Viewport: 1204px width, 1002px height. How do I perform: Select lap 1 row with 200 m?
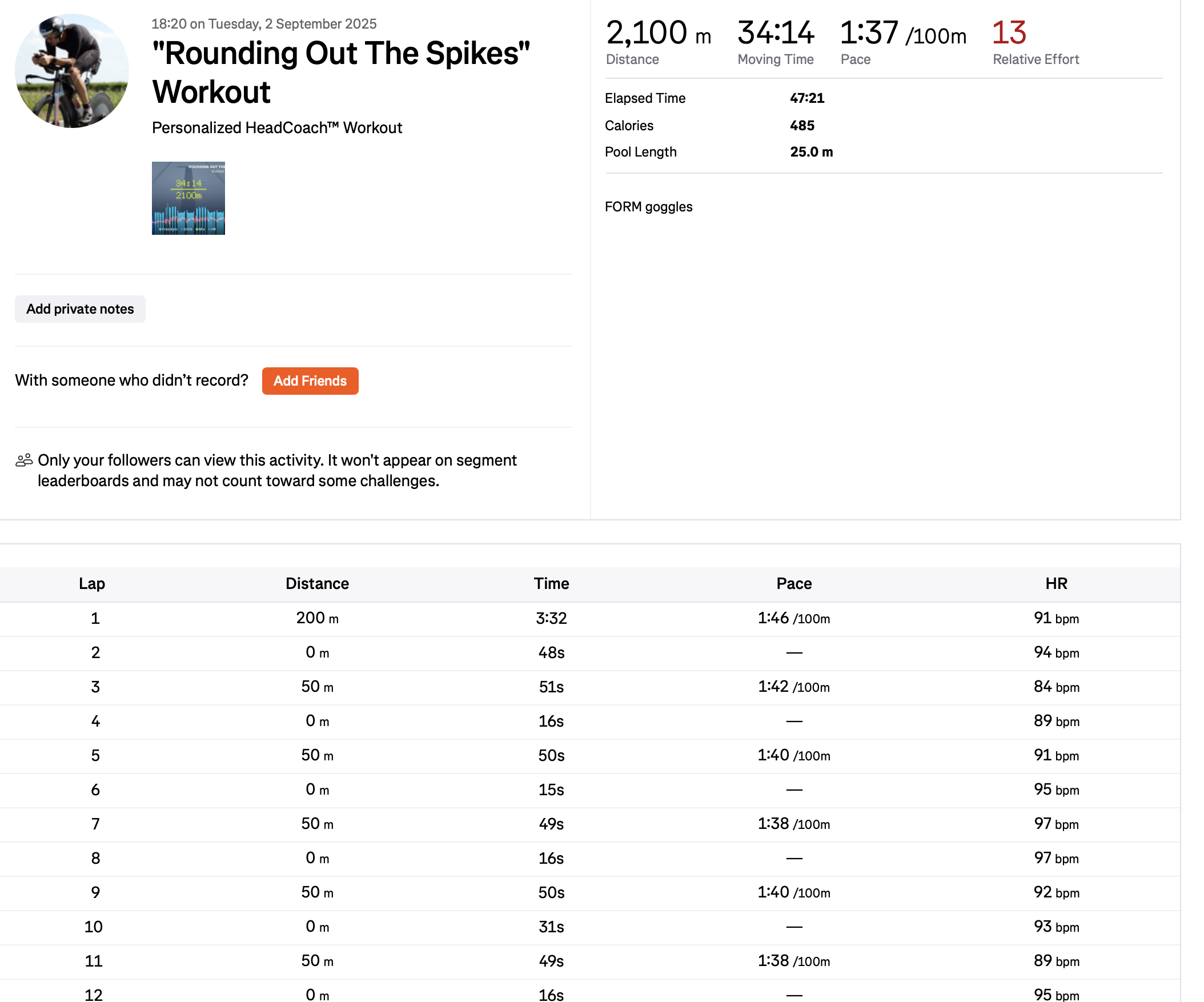(317, 618)
